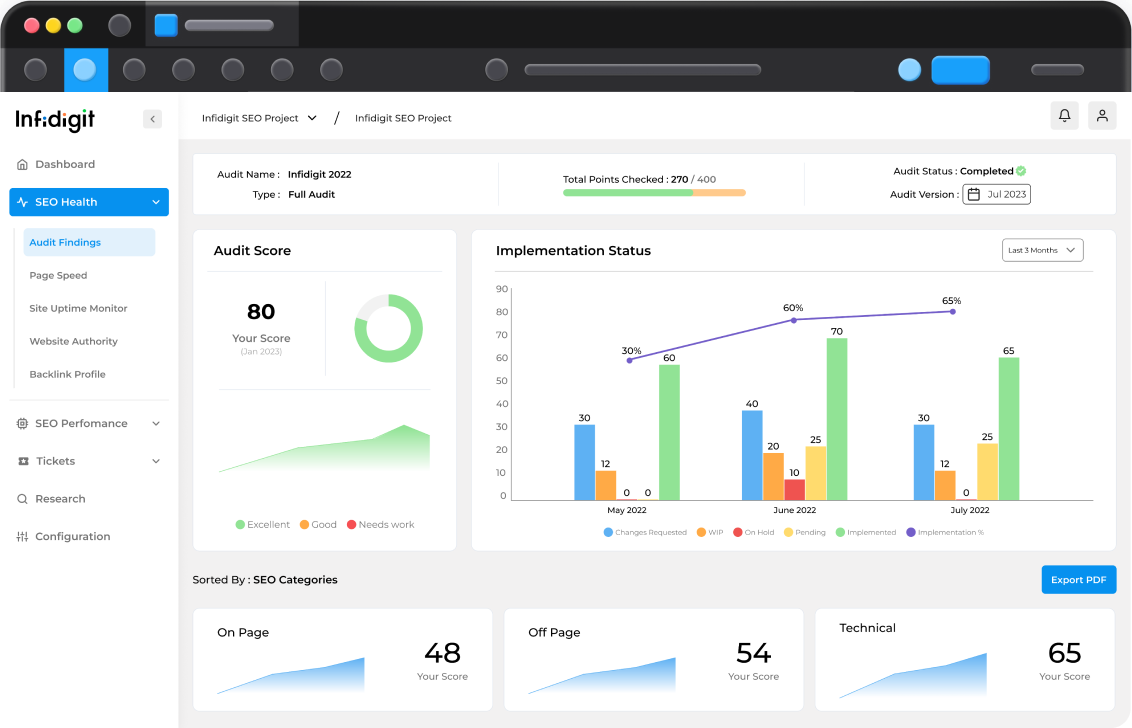Viewport: 1132px width, 728px height.
Task: Click the Total Points Checked progress bar
Action: (x=654, y=192)
